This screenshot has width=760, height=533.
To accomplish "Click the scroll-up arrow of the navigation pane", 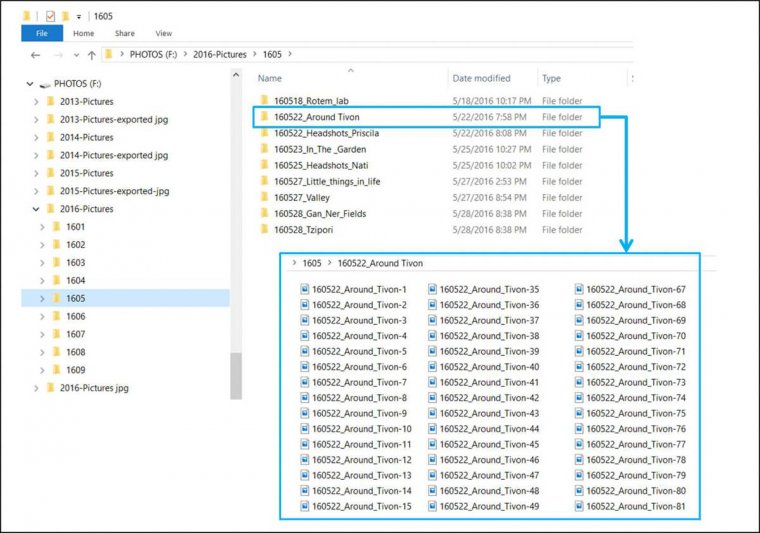I will (236, 75).
